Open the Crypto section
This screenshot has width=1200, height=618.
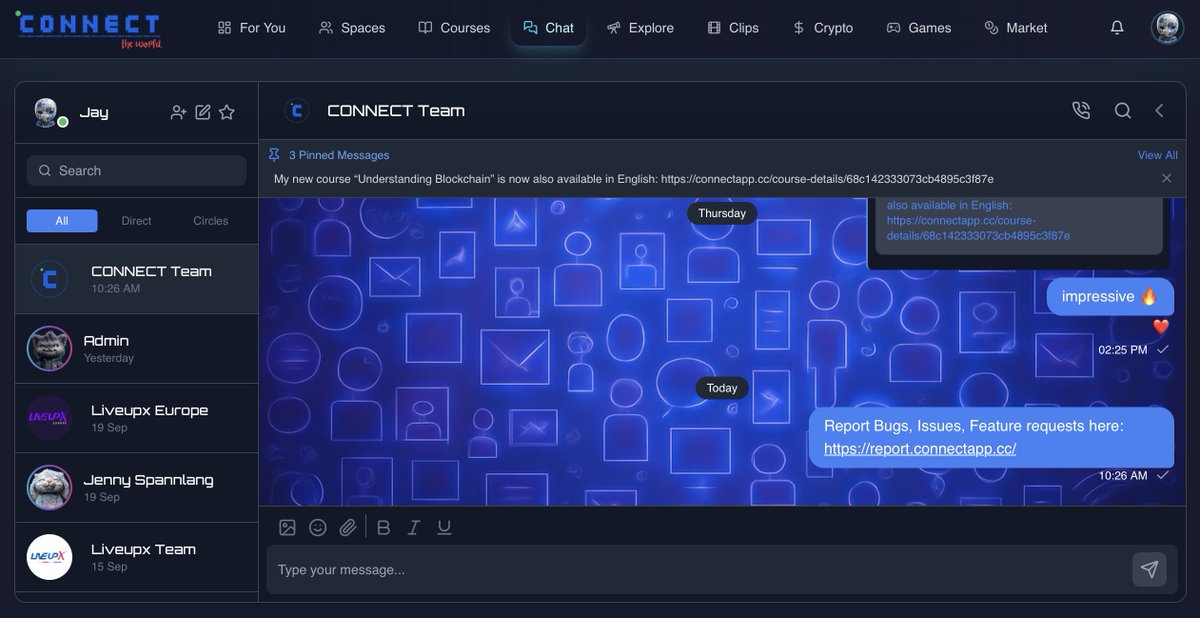pos(822,28)
